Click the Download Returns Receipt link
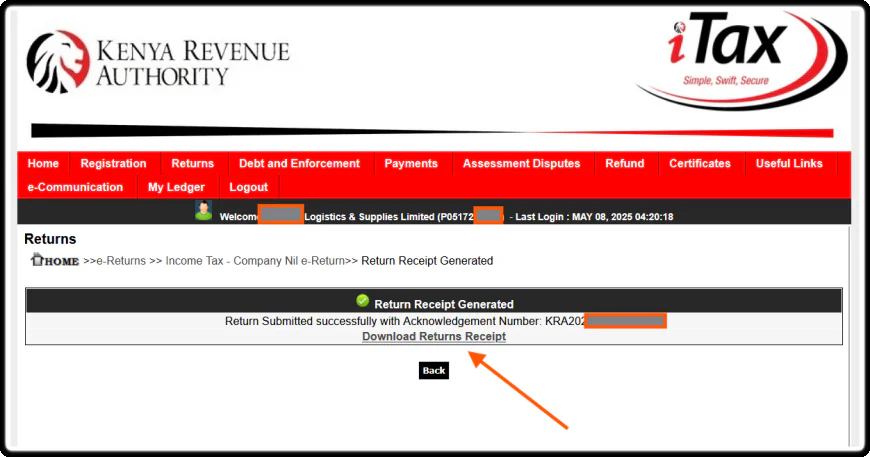870x457 pixels. tap(434, 336)
